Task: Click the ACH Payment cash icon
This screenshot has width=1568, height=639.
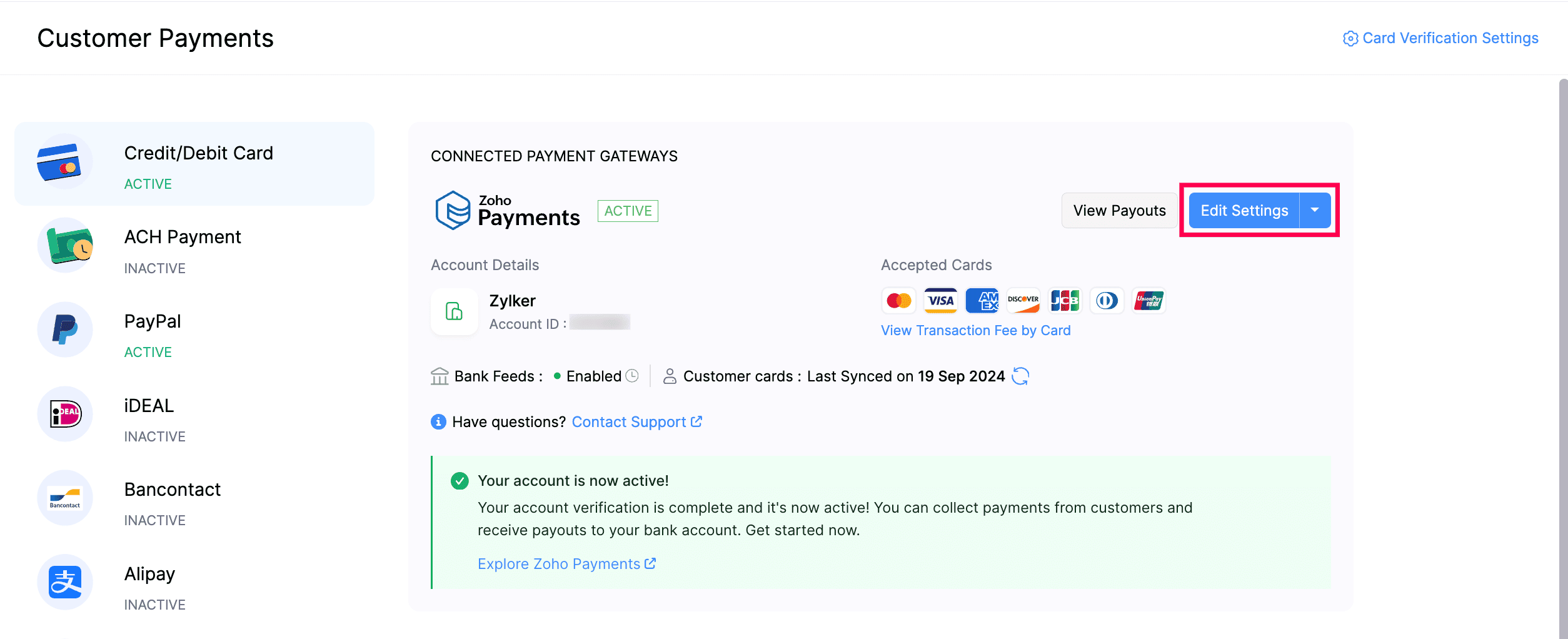Action: coord(65,246)
